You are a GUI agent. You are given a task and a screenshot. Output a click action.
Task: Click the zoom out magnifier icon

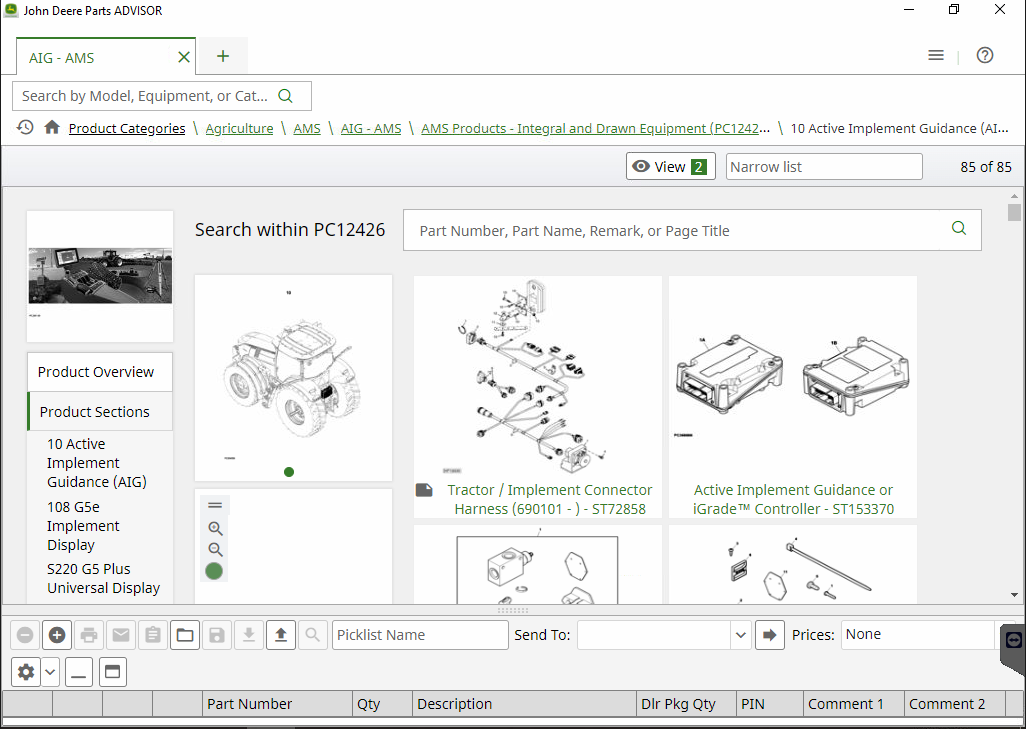coord(215,550)
